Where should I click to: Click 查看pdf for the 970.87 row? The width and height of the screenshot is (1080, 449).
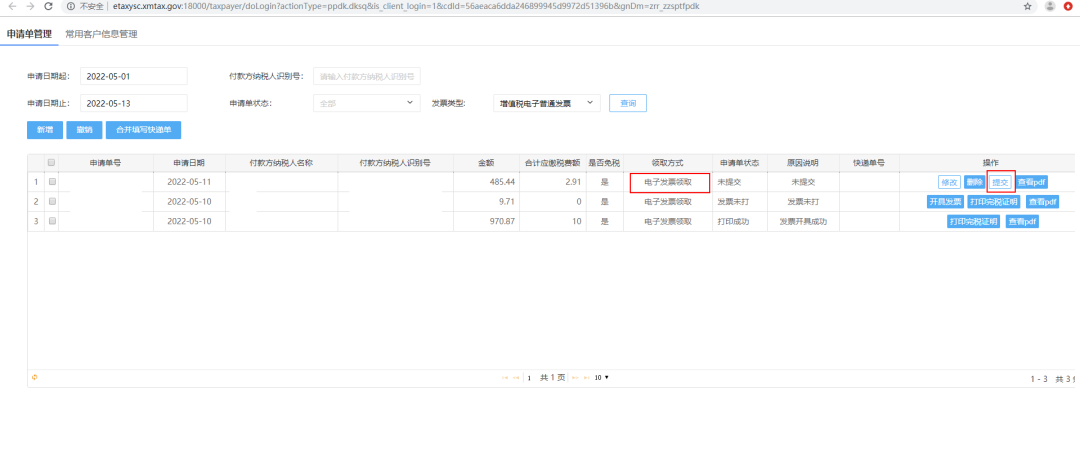click(1022, 222)
